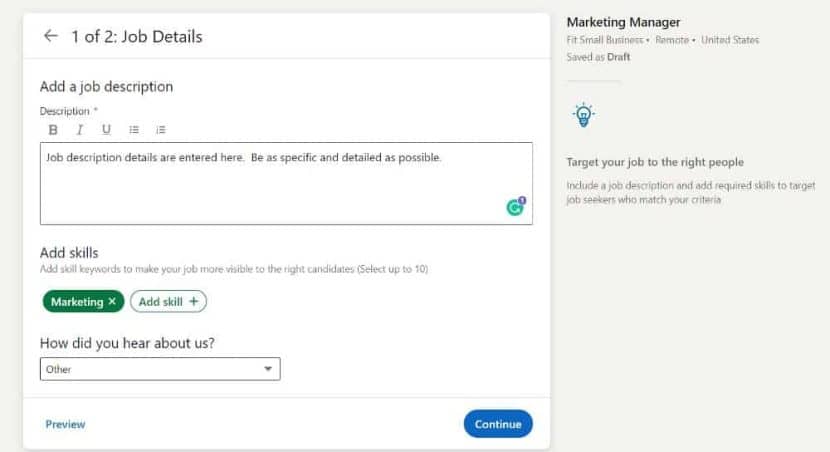Screen dimensions: 830x452
Task: Click the lightbulb tip icon
Action: (x=583, y=115)
